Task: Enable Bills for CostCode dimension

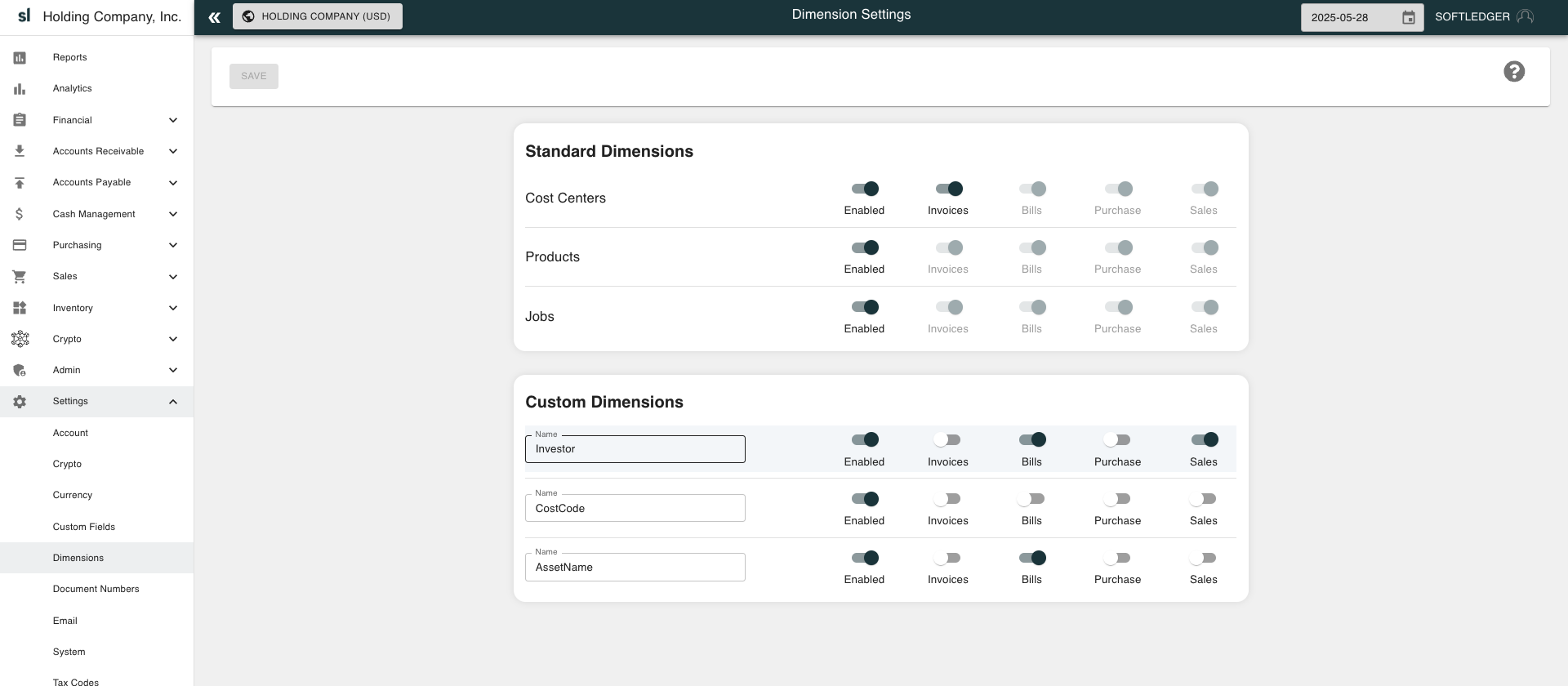Action: [1031, 499]
